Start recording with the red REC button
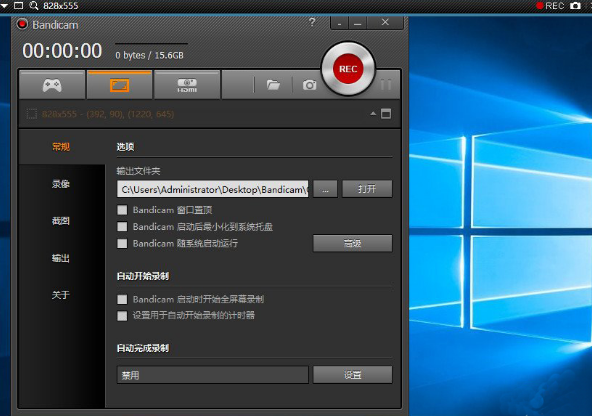 [x=348, y=69]
